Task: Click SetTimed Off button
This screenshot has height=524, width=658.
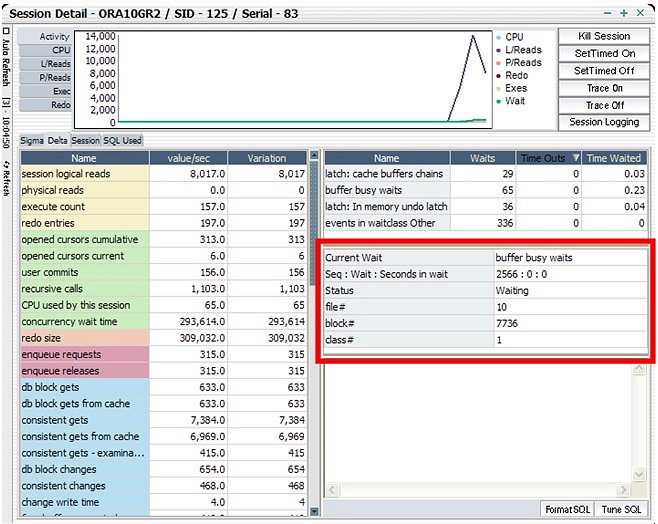Action: [604, 71]
